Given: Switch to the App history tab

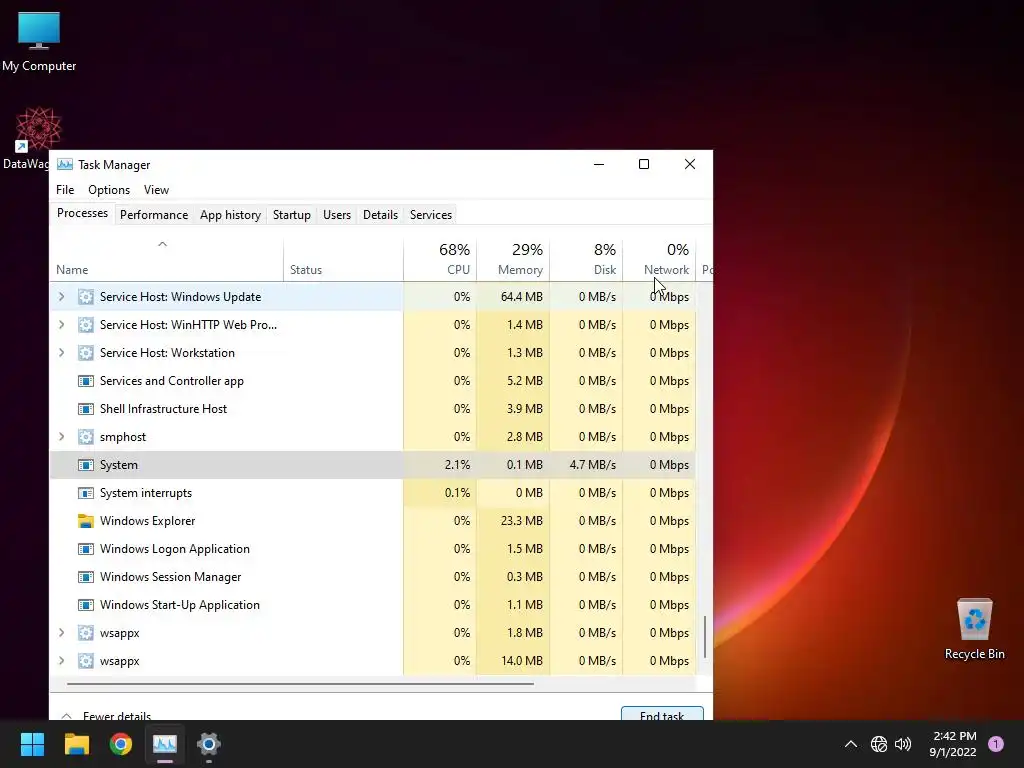Looking at the screenshot, I should (x=231, y=215).
